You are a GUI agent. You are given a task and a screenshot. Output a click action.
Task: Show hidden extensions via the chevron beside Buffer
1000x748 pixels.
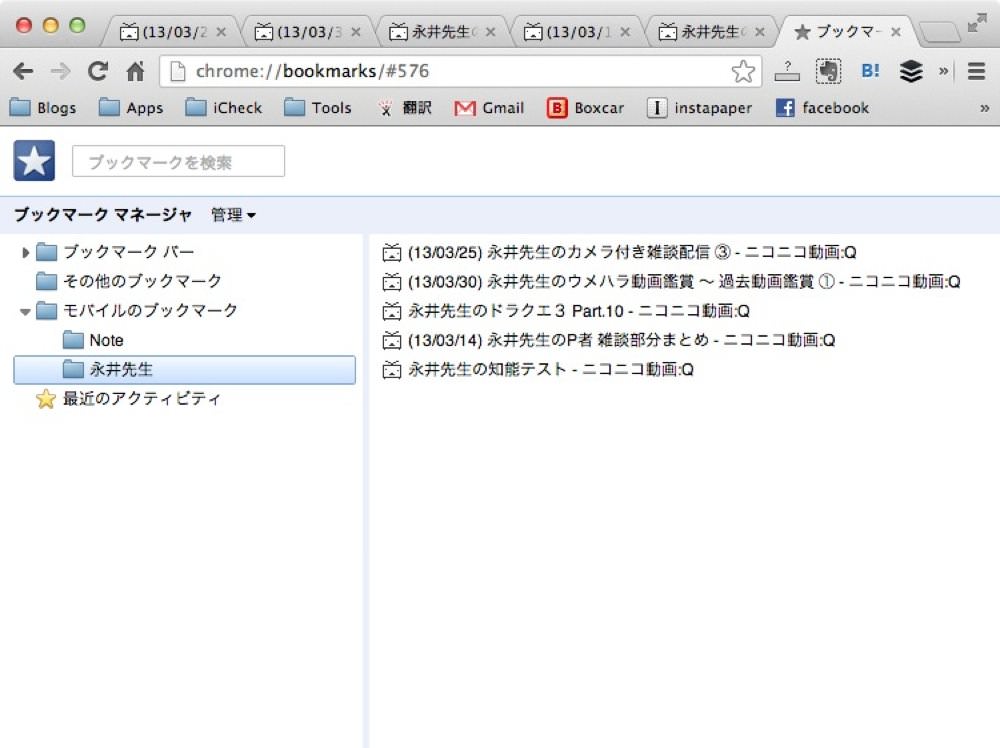(943, 71)
